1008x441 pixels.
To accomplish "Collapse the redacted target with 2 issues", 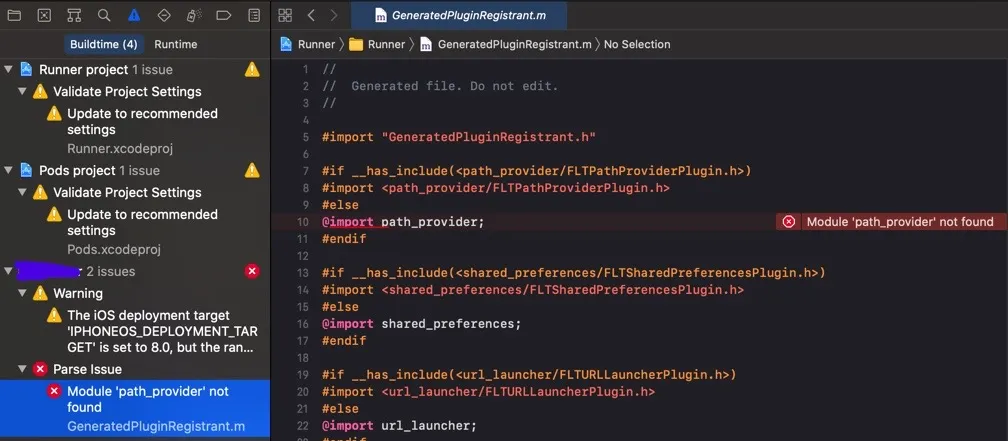I will click(8, 271).
